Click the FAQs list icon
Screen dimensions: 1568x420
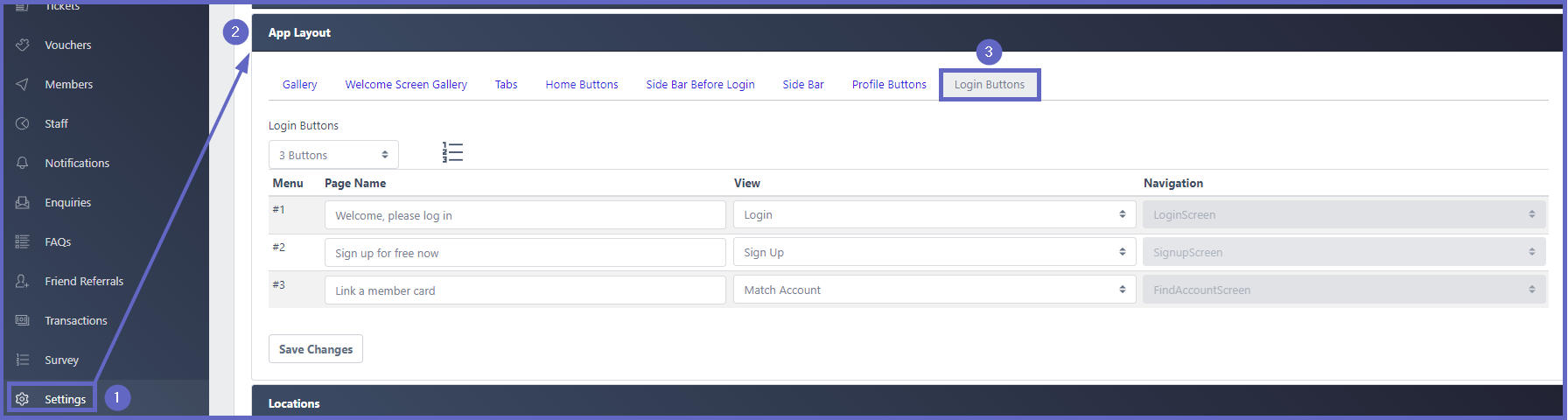tap(23, 241)
